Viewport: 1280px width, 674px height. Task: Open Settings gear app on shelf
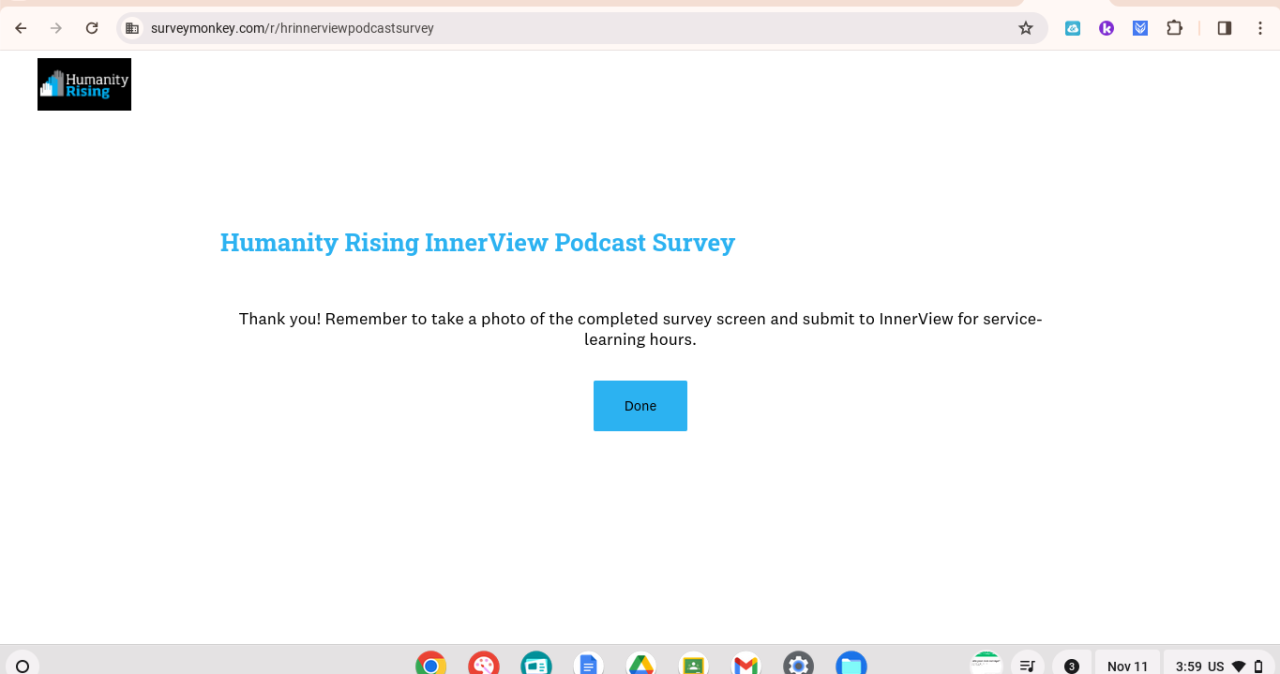[798, 664]
